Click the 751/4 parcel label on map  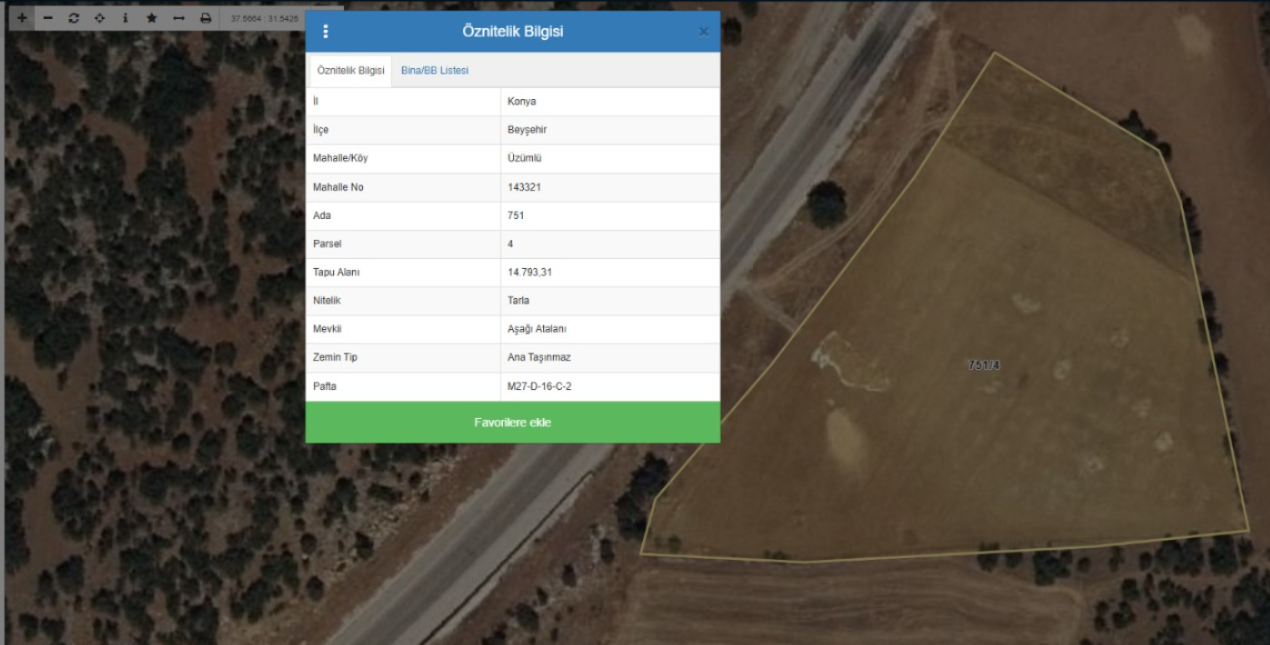(984, 365)
